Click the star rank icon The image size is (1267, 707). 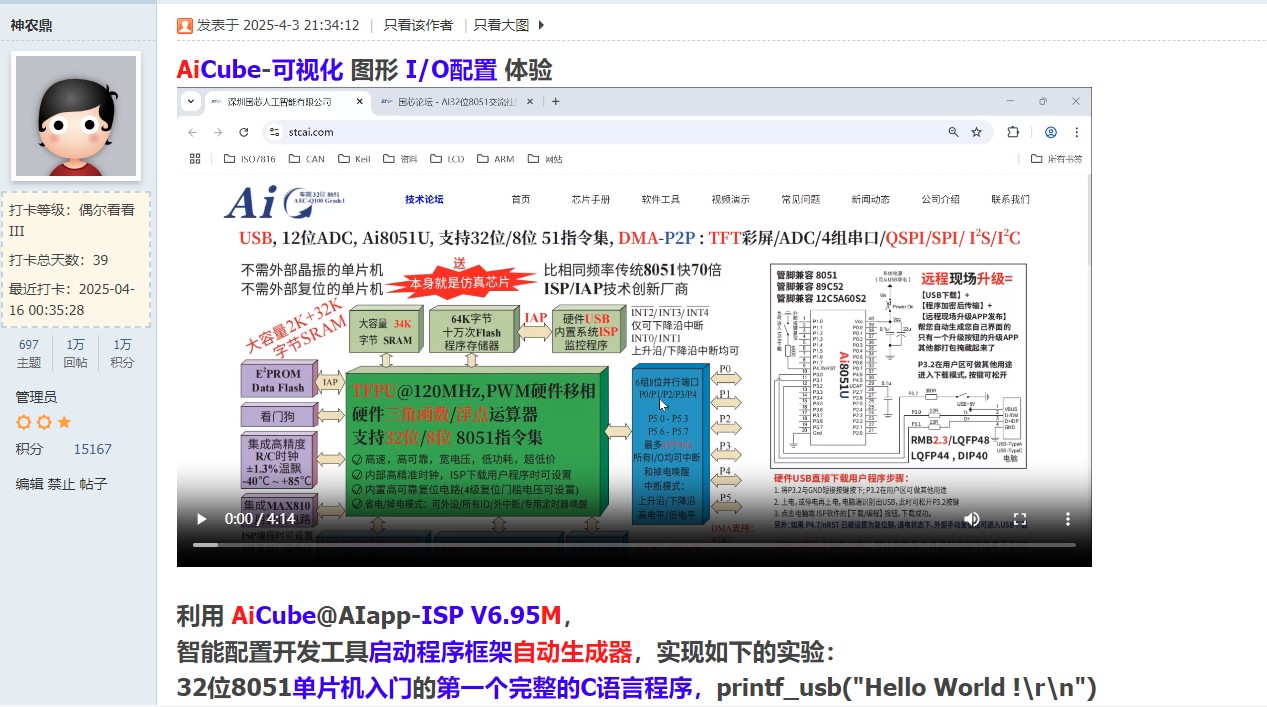coord(64,422)
